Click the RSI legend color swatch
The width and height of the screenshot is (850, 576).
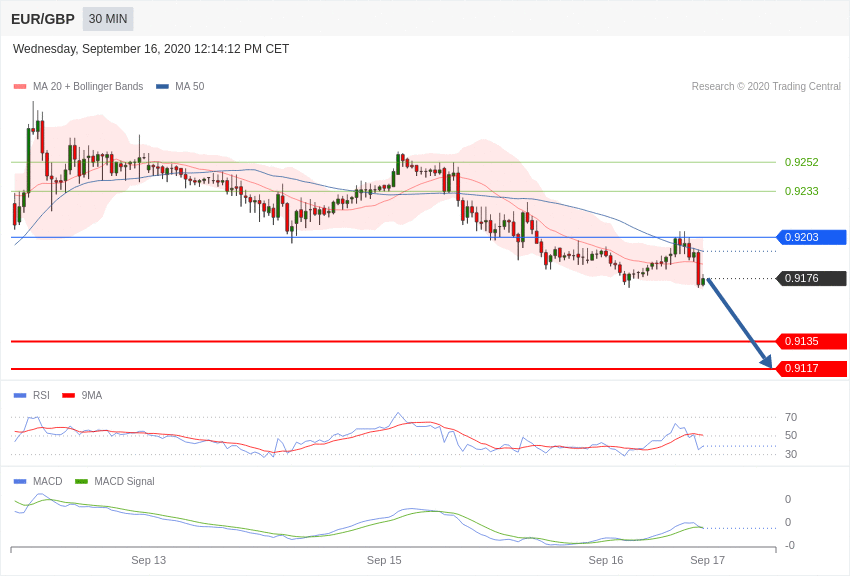point(20,396)
